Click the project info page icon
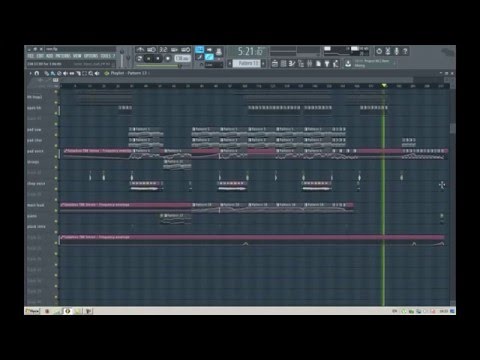The height and width of the screenshot is (360, 480). [318, 63]
